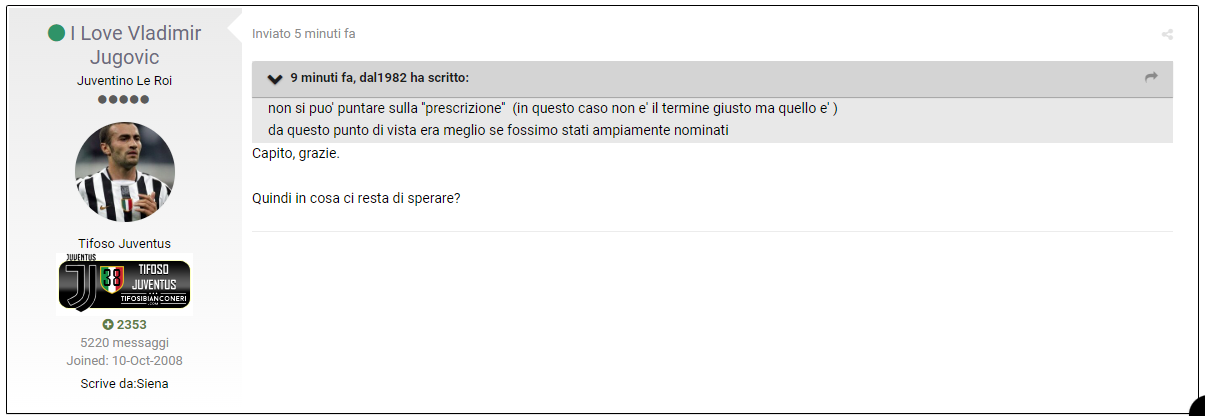Click the five rank dots under Juventino Le Roi
Viewport: 1205px width, 416px height.
(x=124, y=100)
